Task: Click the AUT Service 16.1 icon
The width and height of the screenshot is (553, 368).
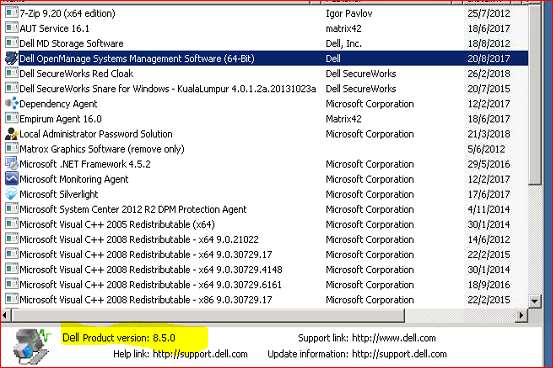Action: [12, 28]
